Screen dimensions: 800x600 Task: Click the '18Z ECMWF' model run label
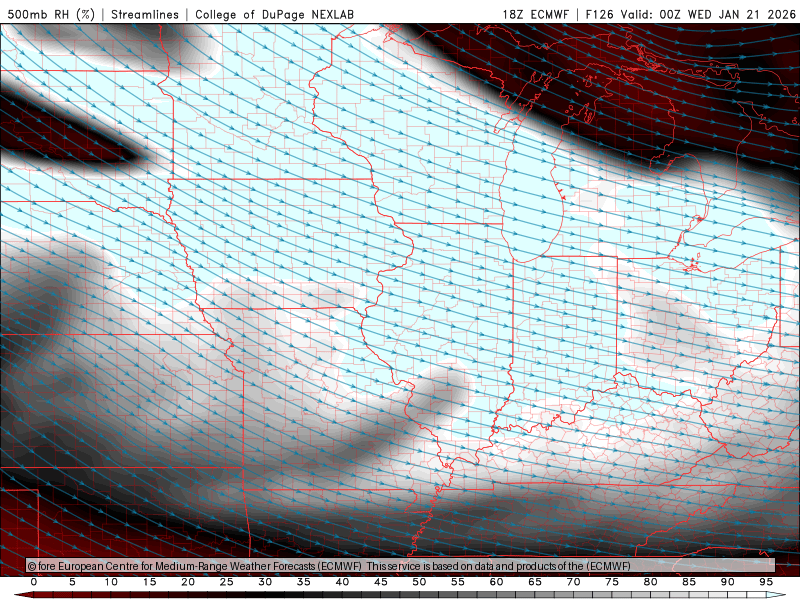535,14
